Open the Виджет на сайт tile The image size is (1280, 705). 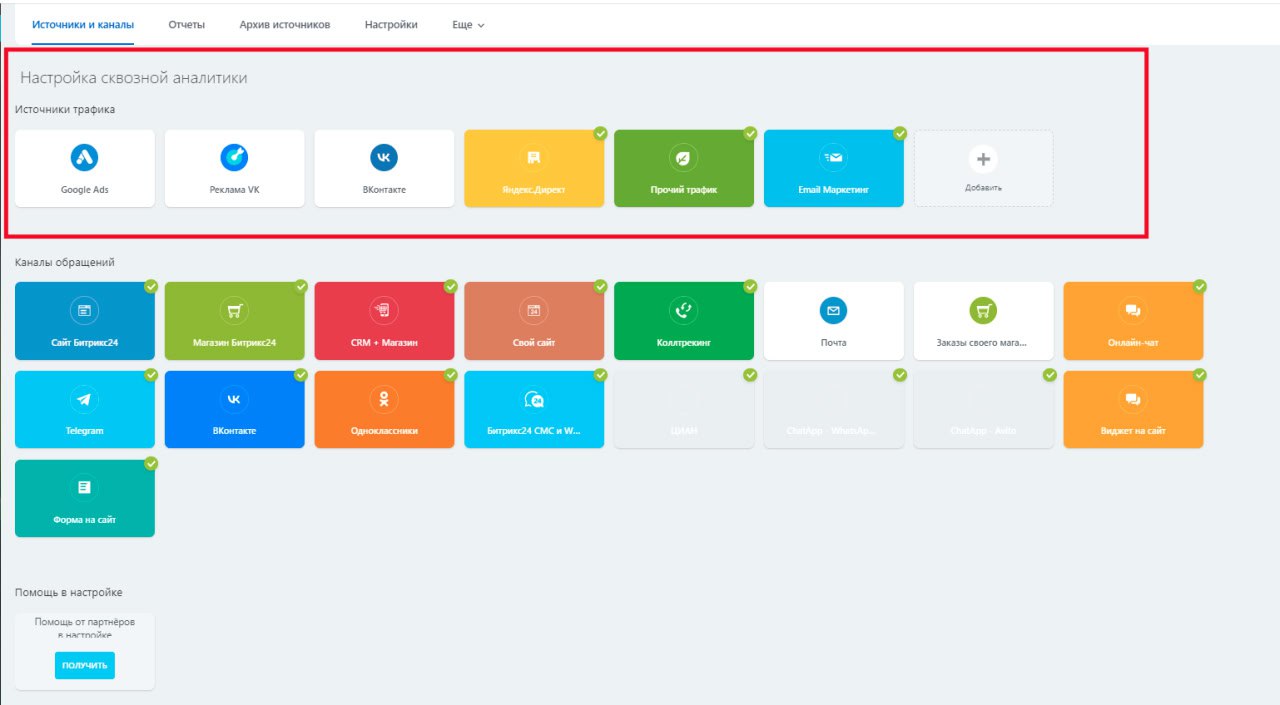pos(1133,409)
